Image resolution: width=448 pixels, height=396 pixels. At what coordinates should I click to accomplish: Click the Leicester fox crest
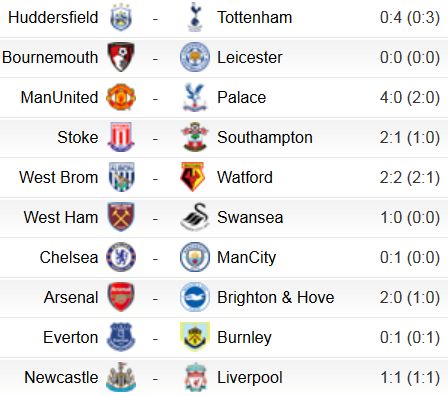pos(195,57)
